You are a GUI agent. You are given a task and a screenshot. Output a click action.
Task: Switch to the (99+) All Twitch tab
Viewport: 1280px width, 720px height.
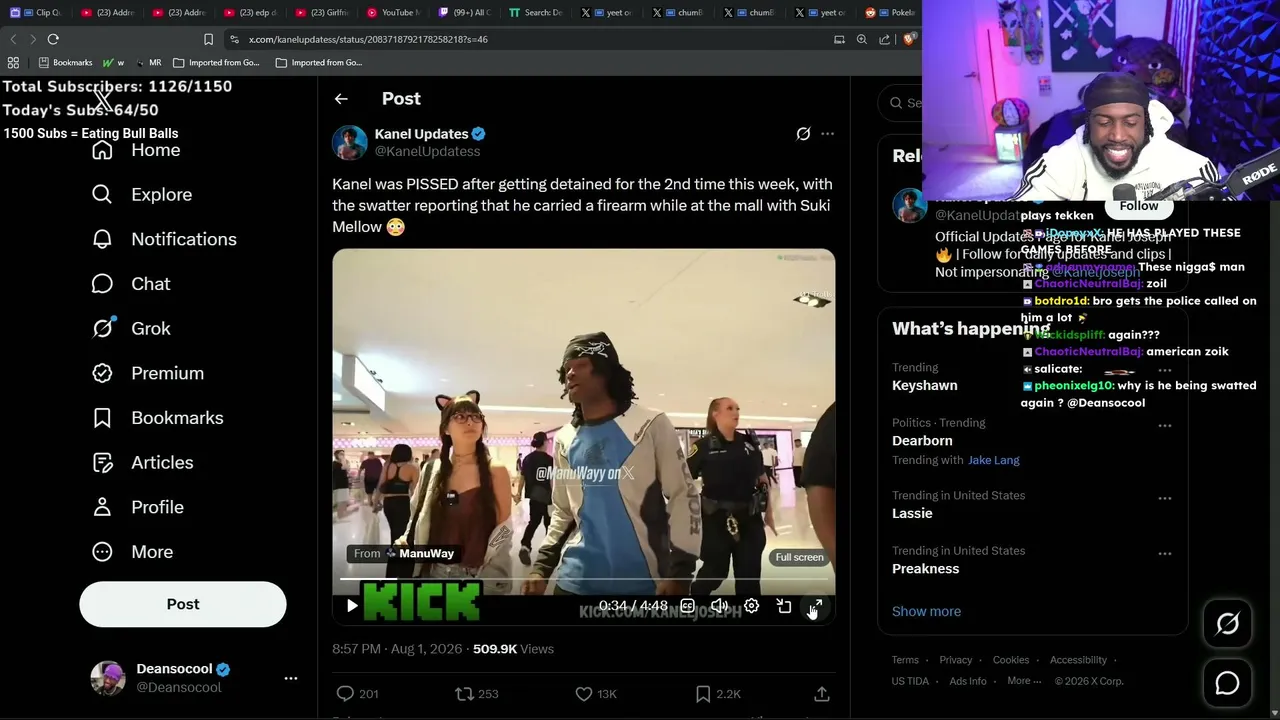pyautogui.click(x=465, y=13)
